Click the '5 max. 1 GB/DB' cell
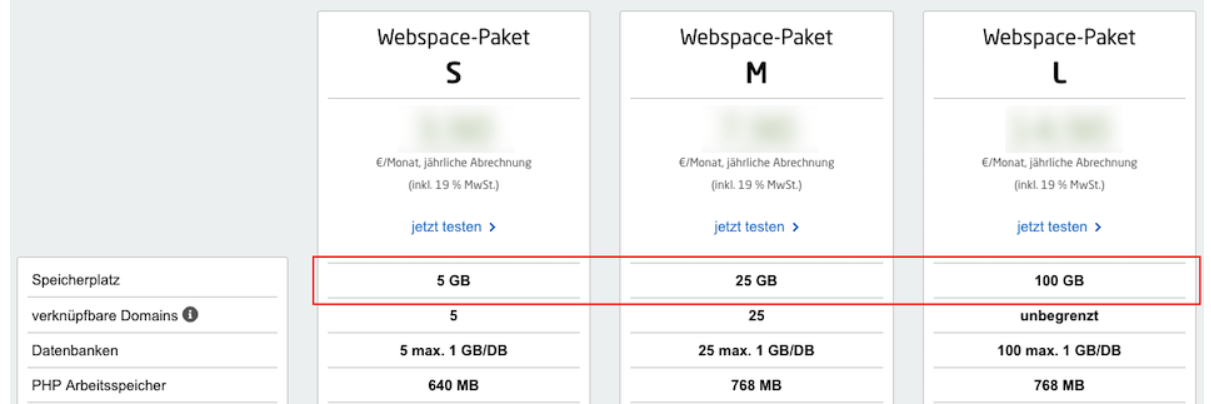 (x=453, y=350)
